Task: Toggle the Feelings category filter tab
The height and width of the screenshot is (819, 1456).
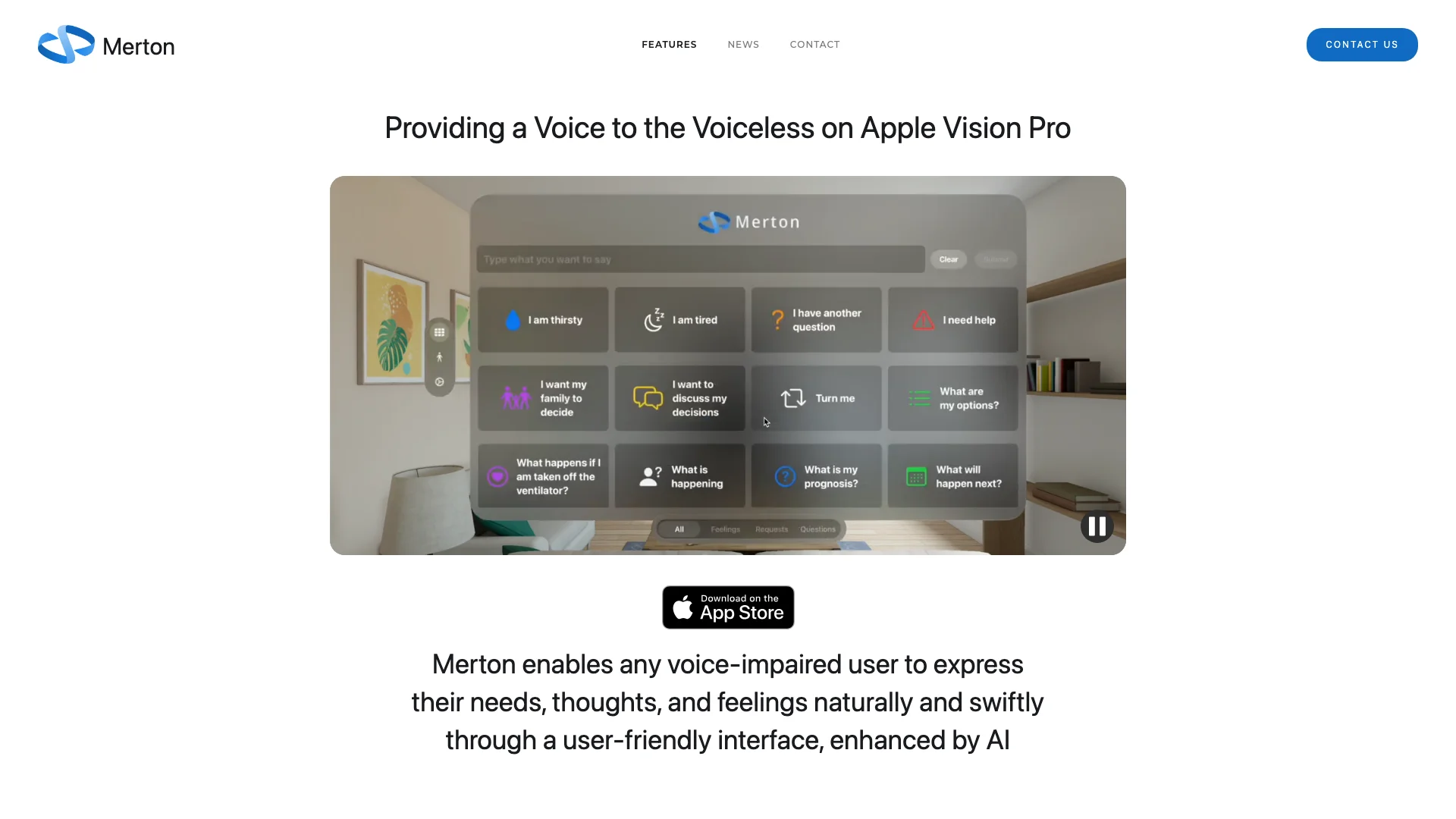Action: 725,529
